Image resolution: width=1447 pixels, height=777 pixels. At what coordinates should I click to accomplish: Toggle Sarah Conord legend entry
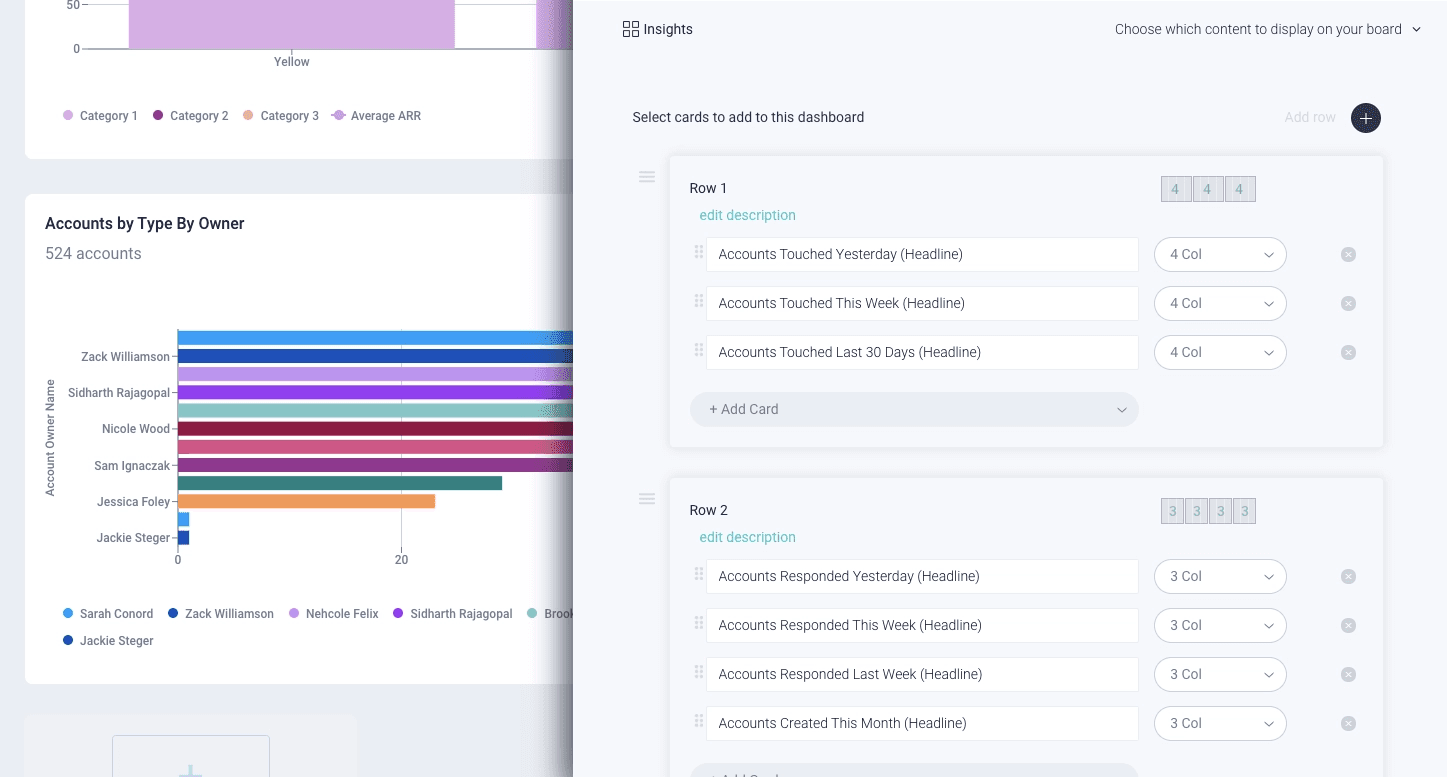(x=108, y=614)
